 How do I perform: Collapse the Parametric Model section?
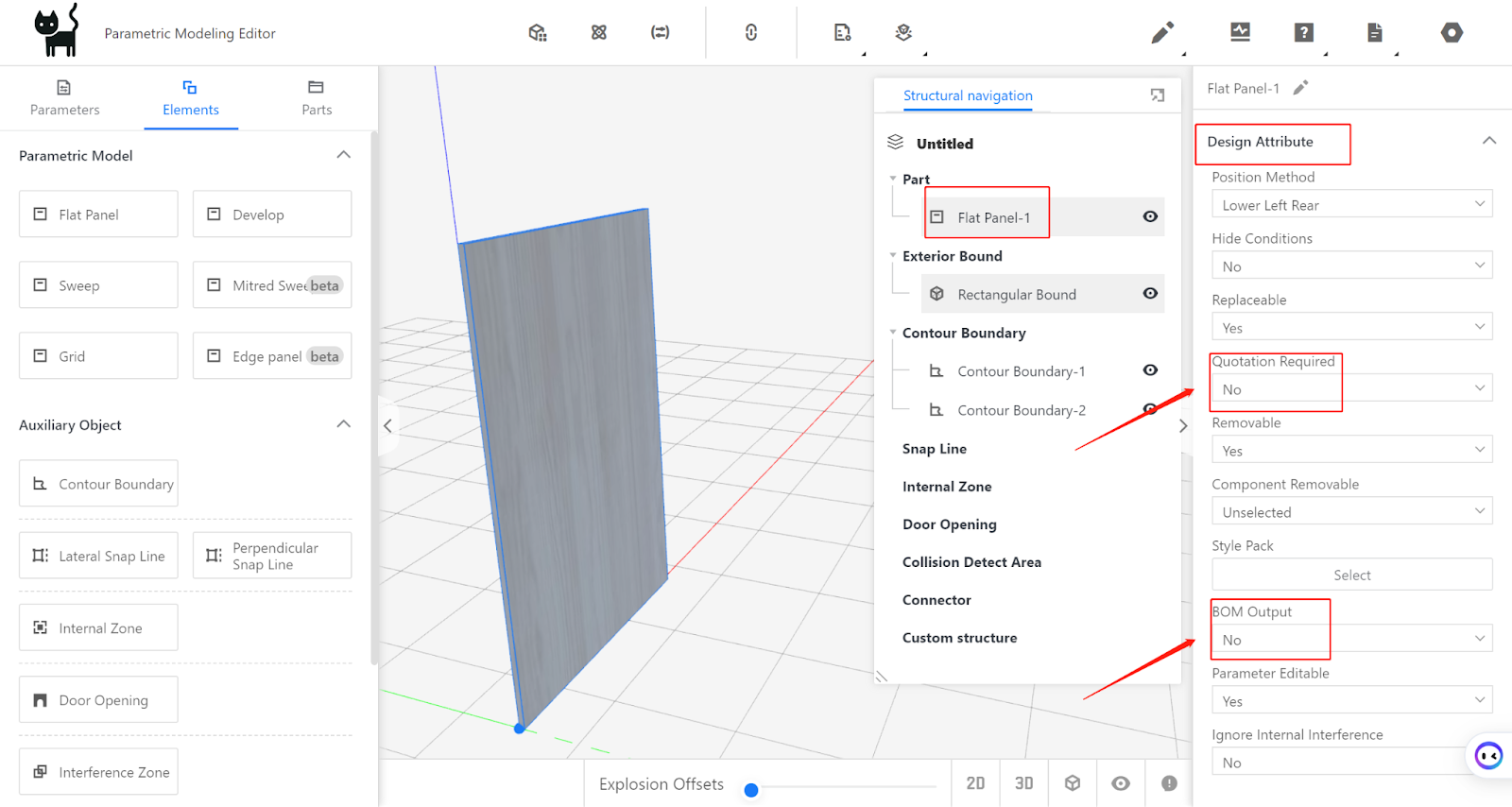point(344,155)
